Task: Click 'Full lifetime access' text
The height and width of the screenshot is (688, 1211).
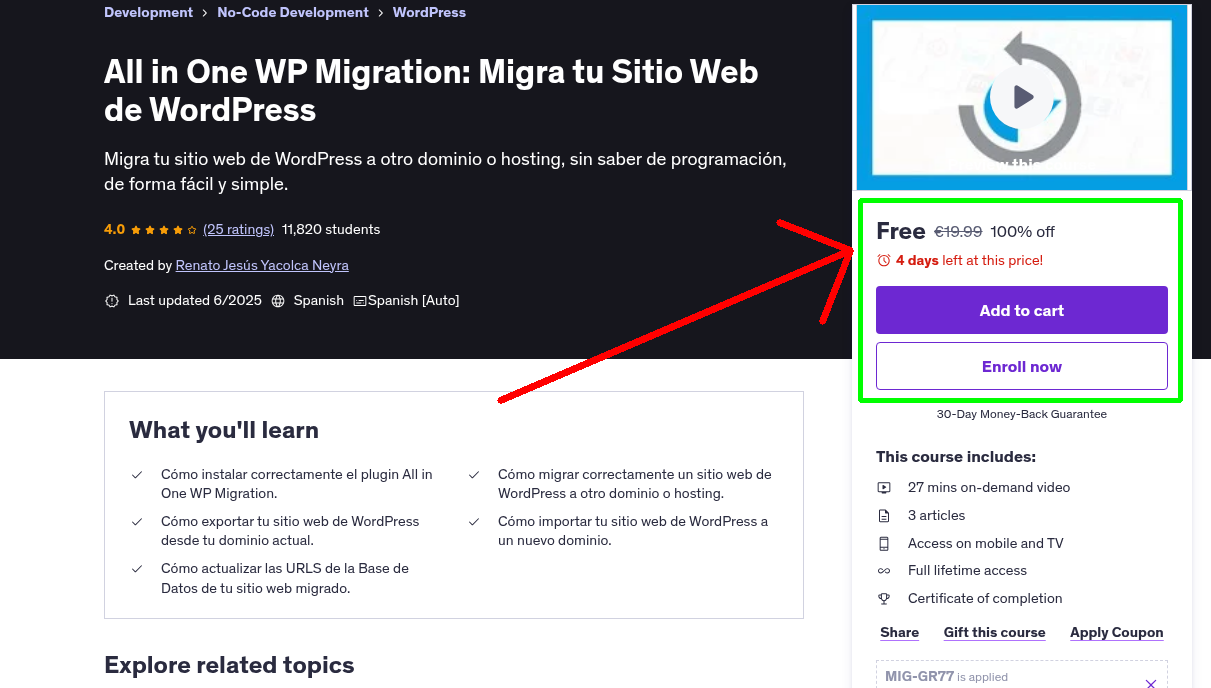Action: (967, 571)
